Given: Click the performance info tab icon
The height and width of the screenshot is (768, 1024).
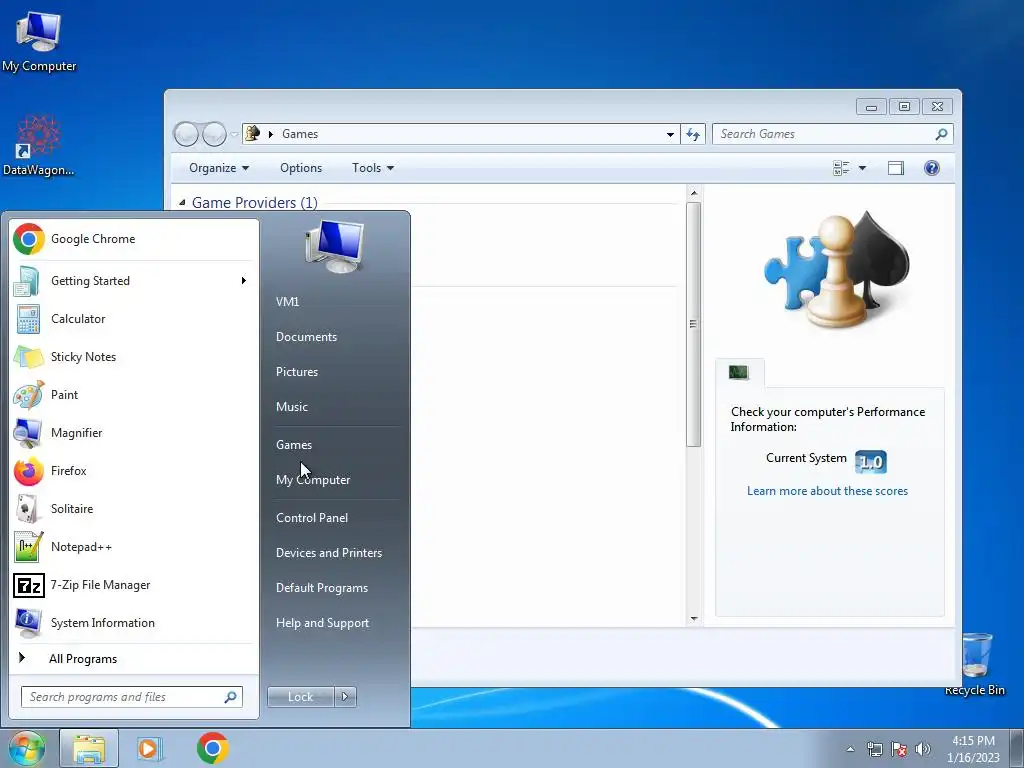Looking at the screenshot, I should point(739,372).
